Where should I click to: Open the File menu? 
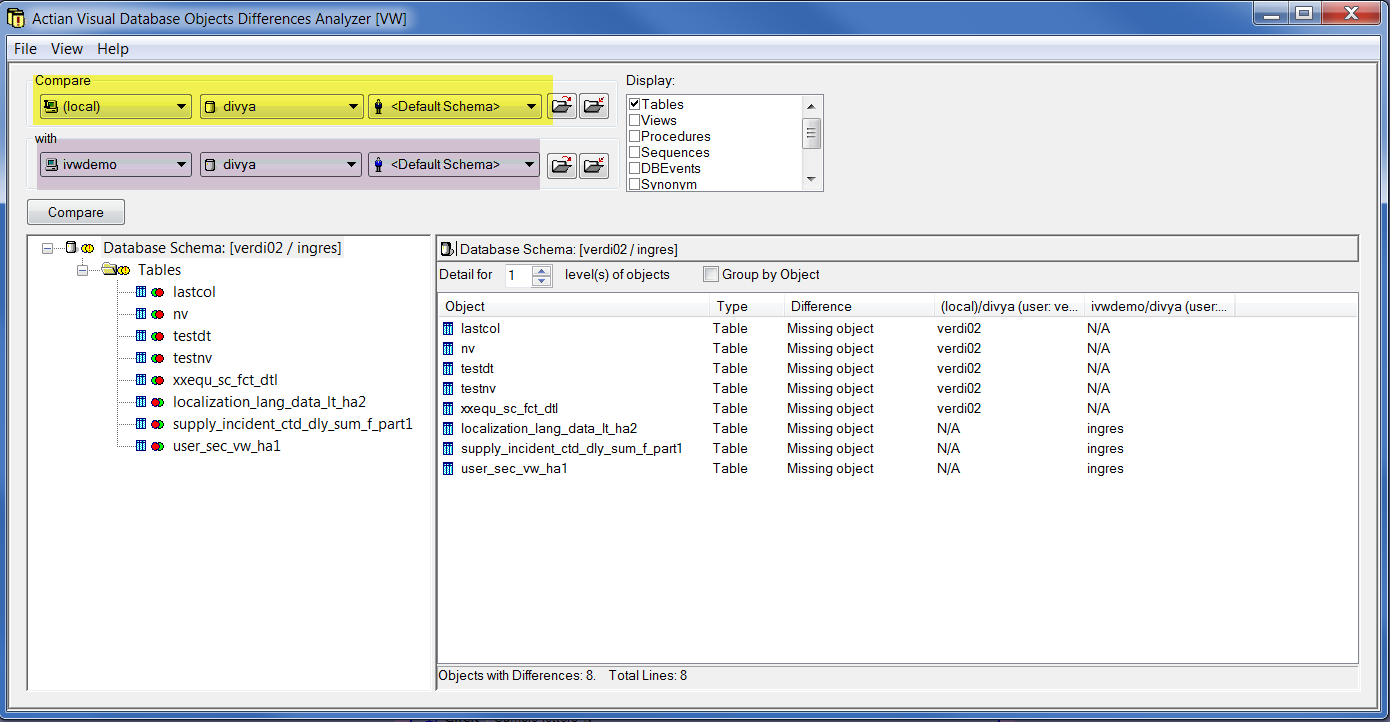25,49
